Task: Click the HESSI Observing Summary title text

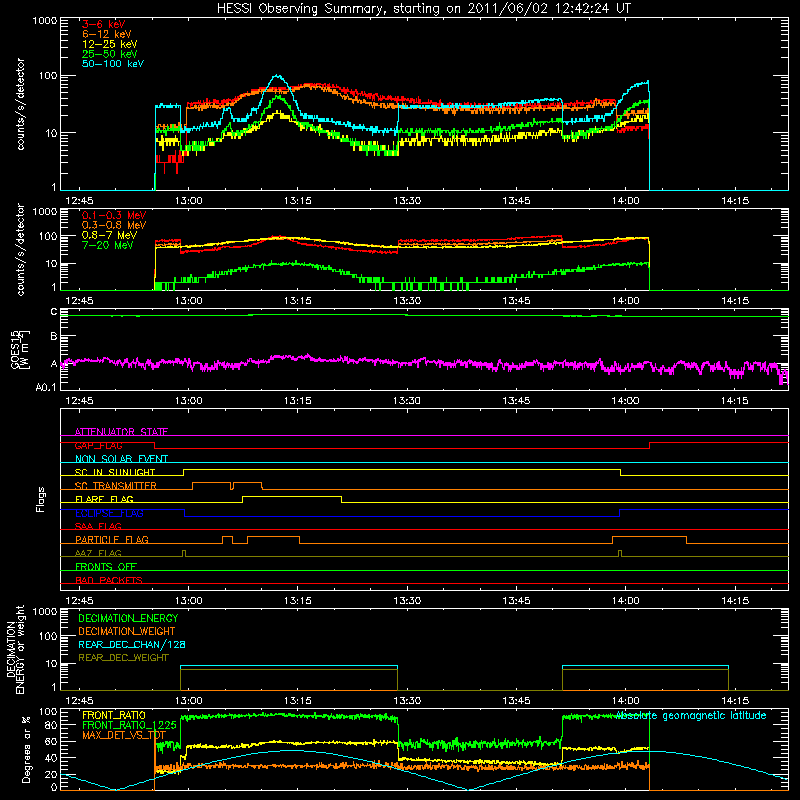Action: click(423, 9)
